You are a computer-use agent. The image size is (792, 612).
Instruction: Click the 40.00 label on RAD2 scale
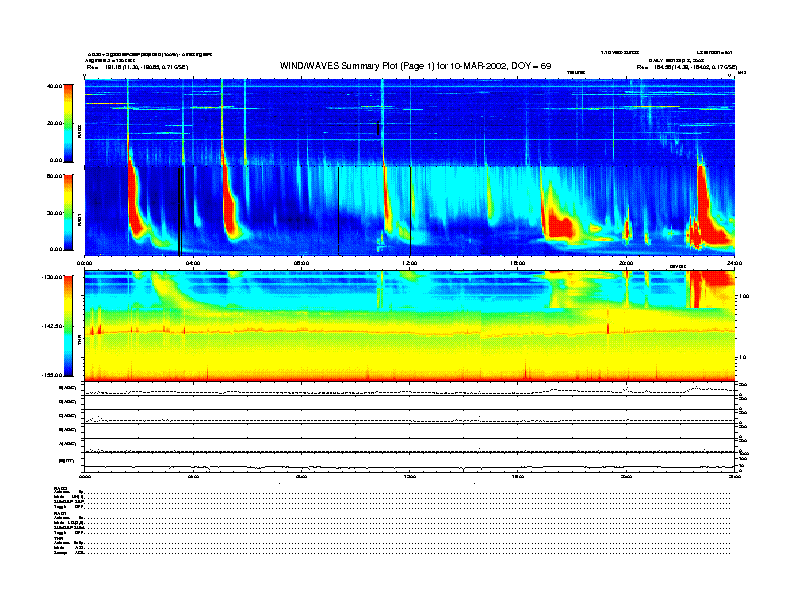tap(54, 86)
